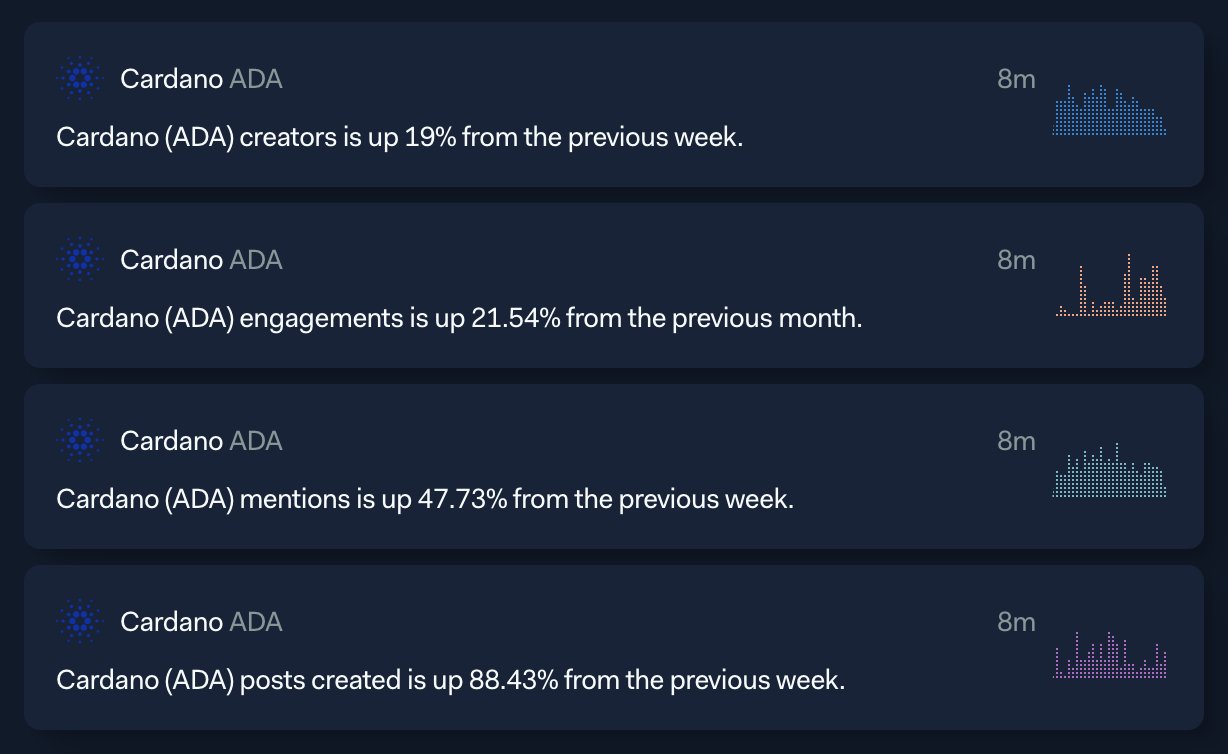Open the "creators is up 19%" alert text

click(400, 138)
